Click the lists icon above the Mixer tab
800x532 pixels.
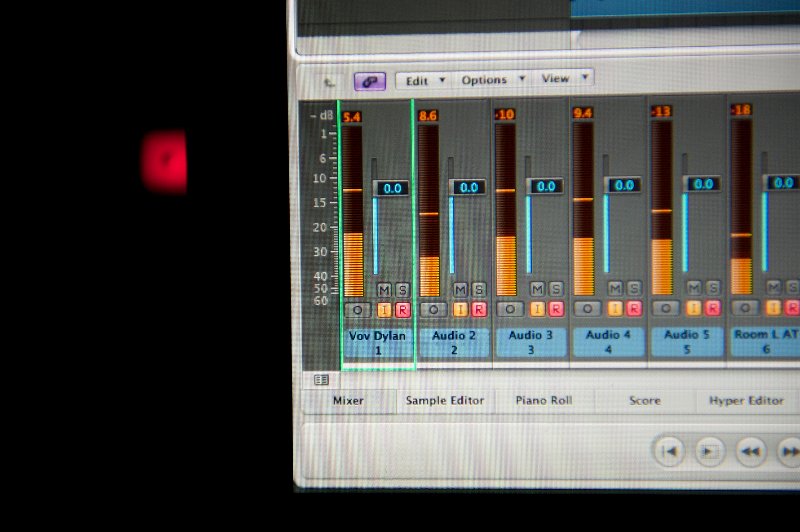[321, 380]
